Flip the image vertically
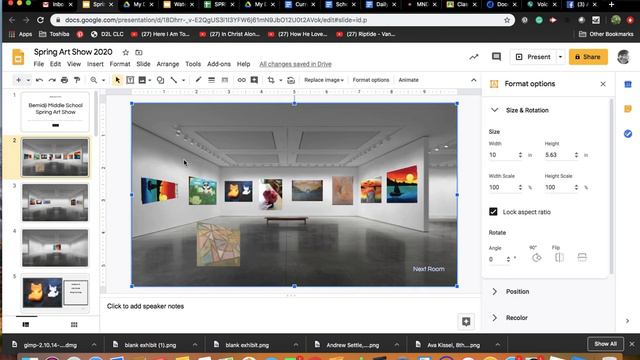The width and height of the screenshot is (640, 360). [x=582, y=258]
